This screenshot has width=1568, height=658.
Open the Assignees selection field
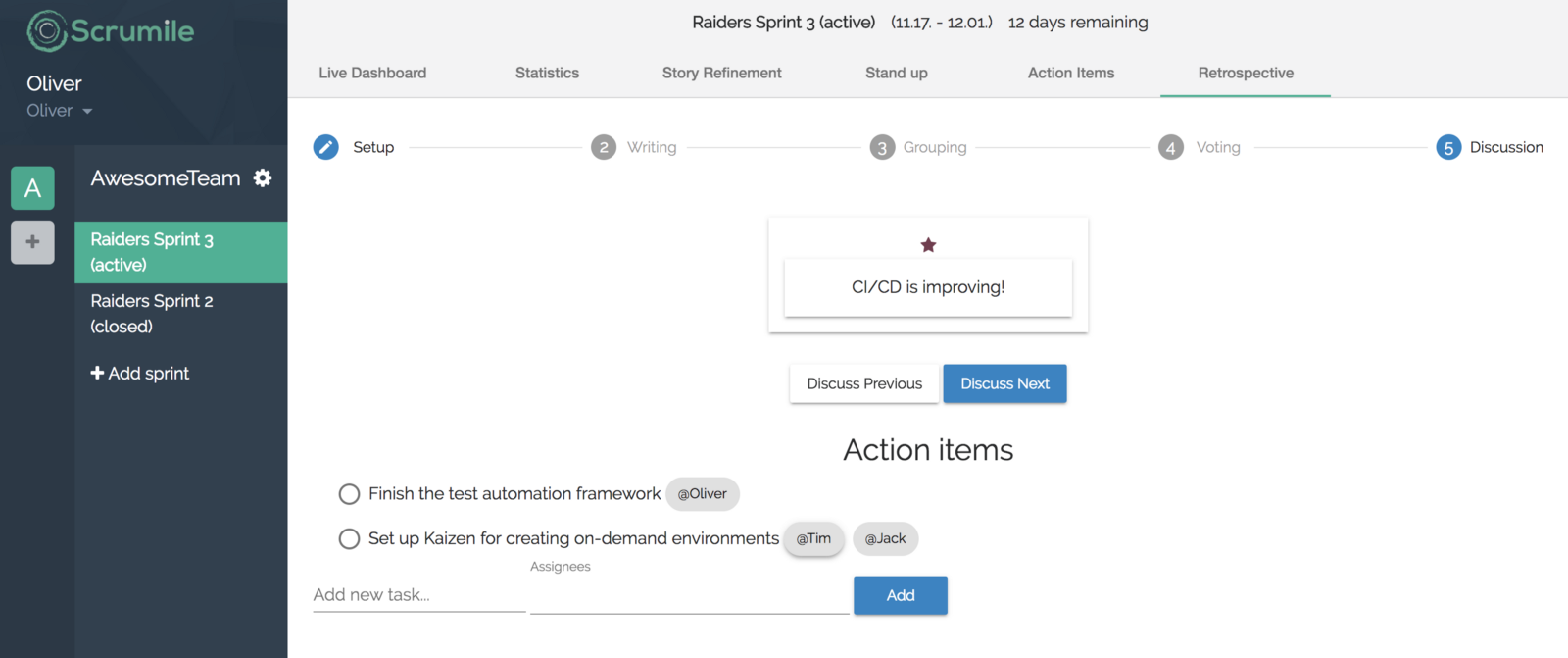point(689,595)
